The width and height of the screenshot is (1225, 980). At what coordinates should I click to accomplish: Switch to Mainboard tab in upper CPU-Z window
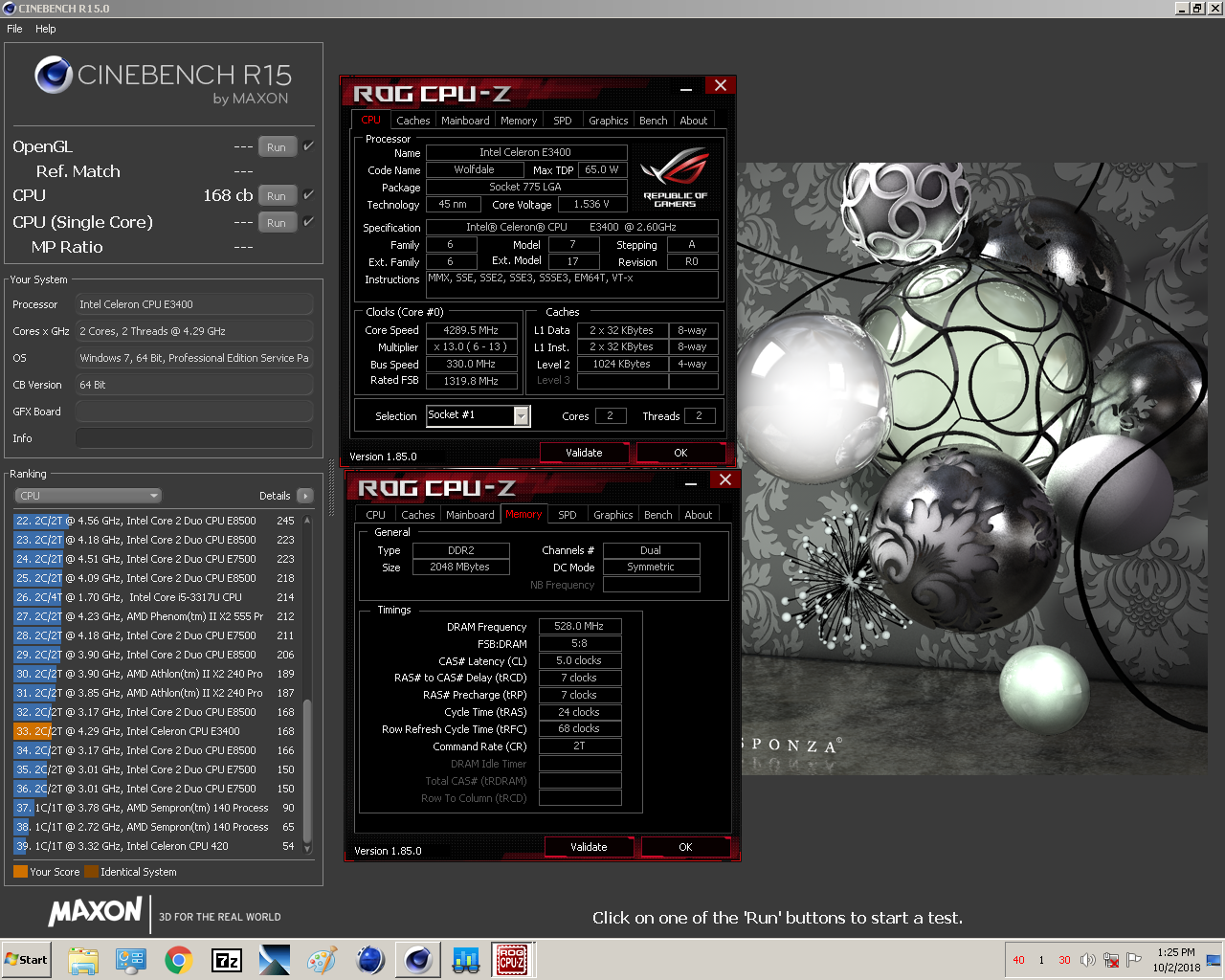click(x=465, y=121)
